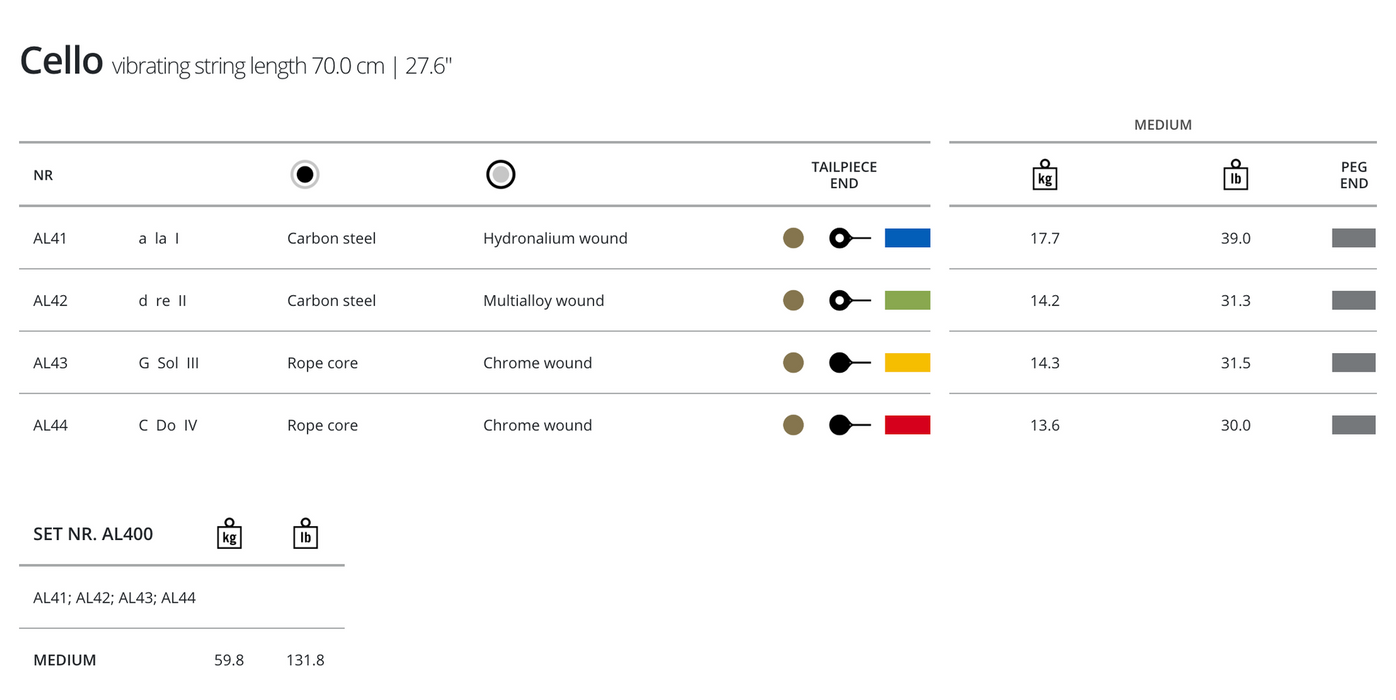Image resolution: width=1396 pixels, height=700 pixels.
Task: Click the lb icon beside SET NR. AL400
Action: click(x=305, y=534)
